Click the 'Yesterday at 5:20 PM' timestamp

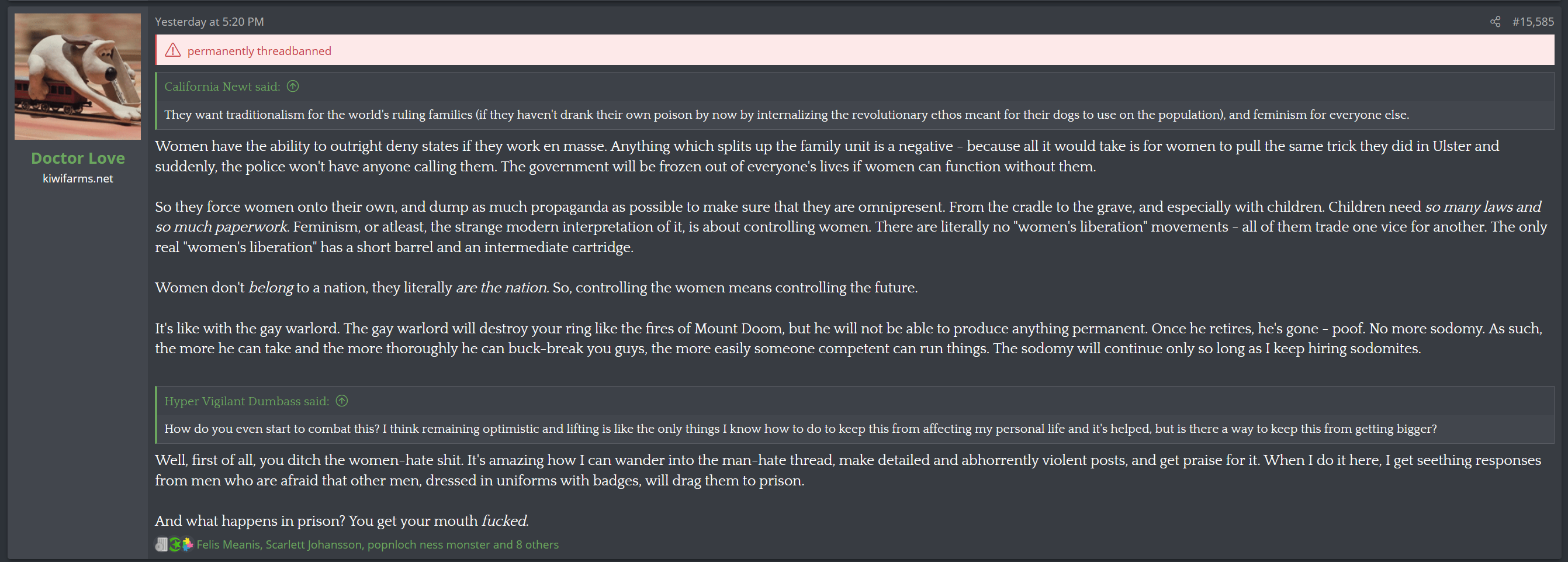(209, 22)
